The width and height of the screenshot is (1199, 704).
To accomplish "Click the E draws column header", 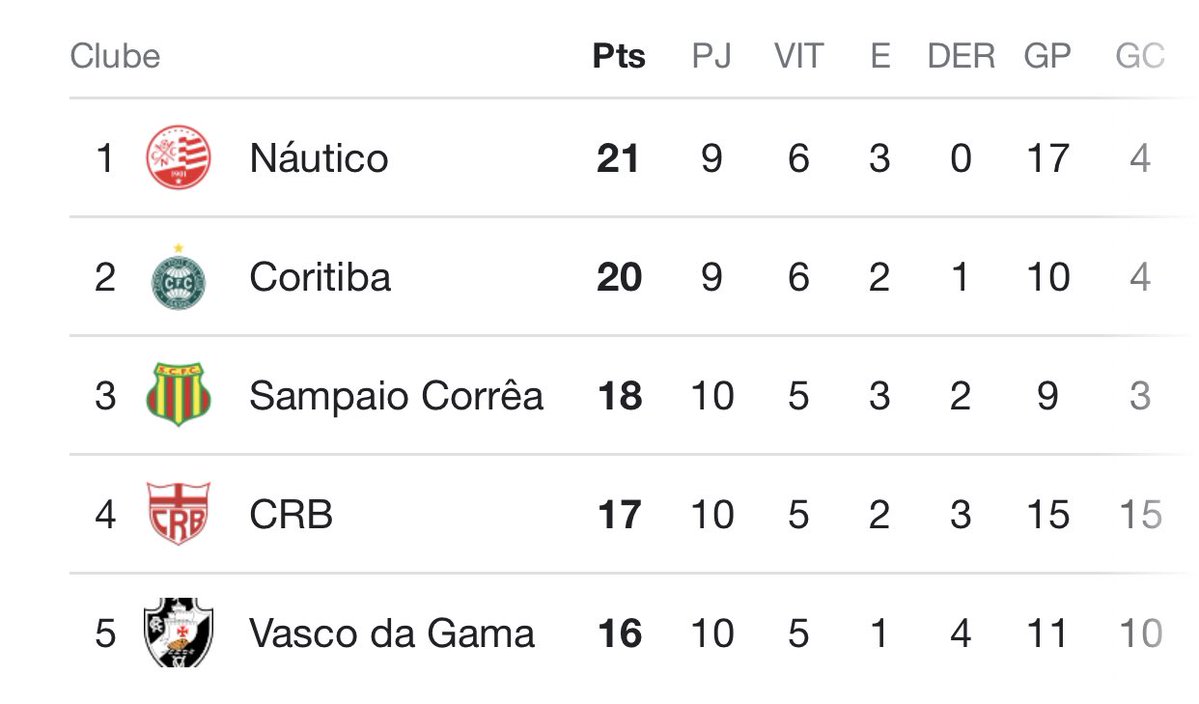I will [880, 56].
